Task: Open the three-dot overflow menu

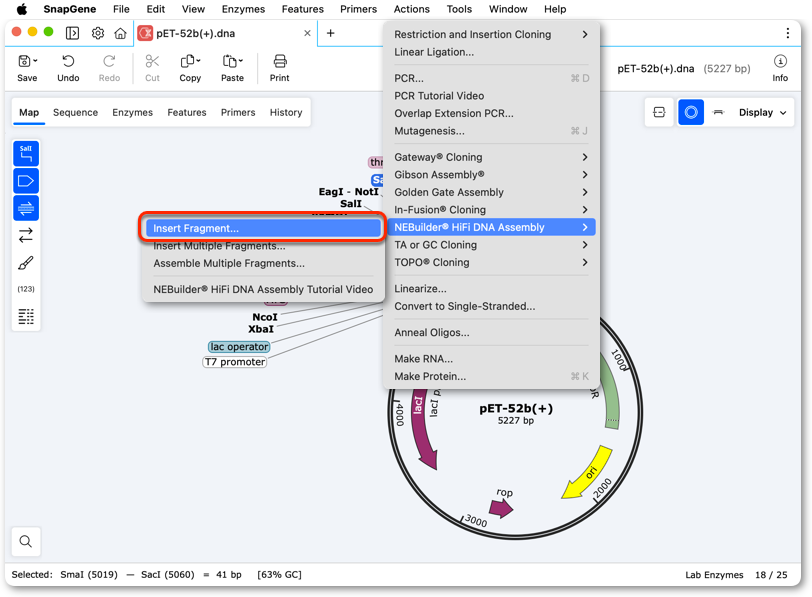Action: 788,33
